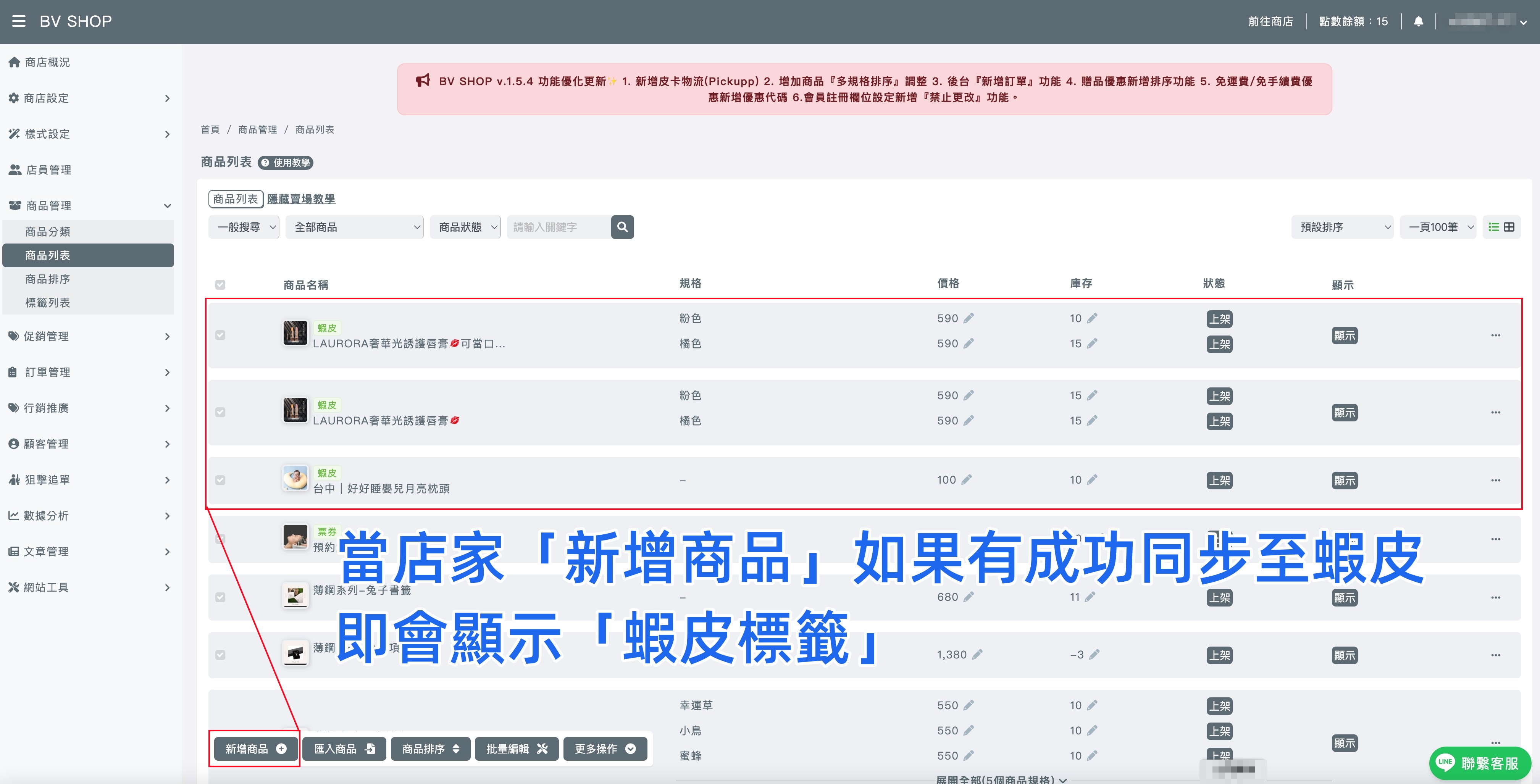Open the 一頁100筆 page size dropdown

(x=1438, y=227)
